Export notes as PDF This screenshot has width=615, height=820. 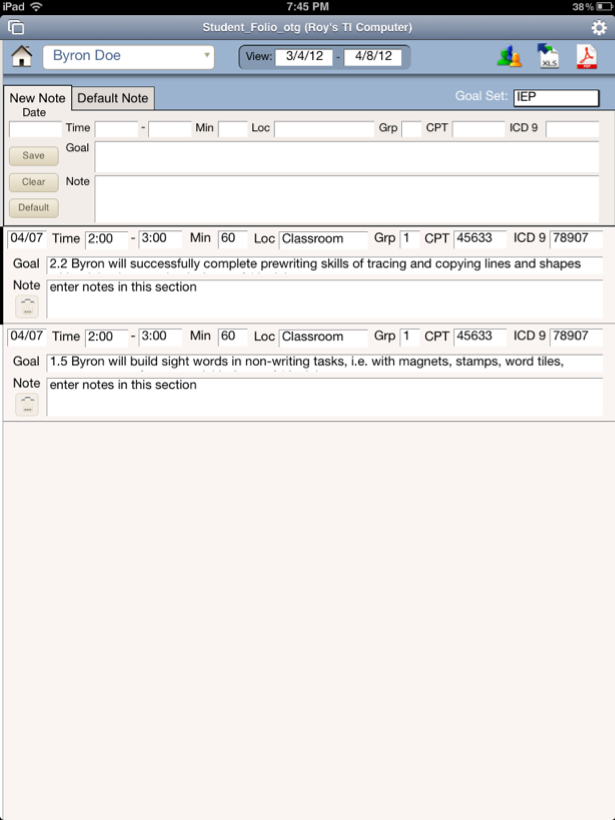(x=585, y=57)
